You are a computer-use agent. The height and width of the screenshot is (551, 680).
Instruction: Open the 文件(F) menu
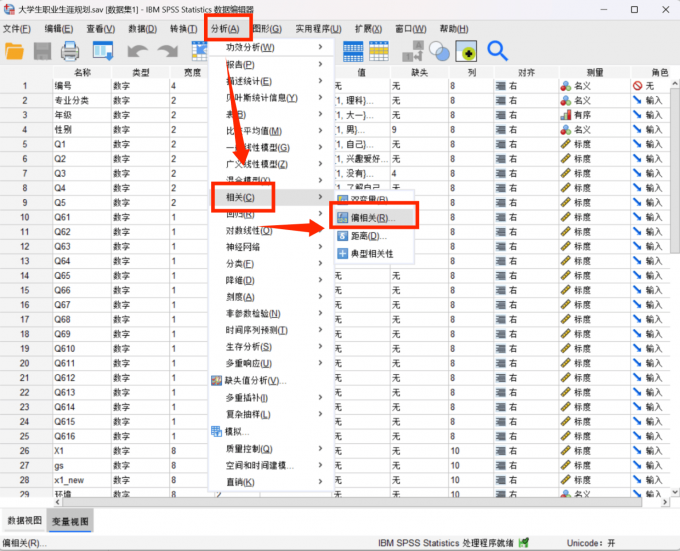click(x=17, y=29)
